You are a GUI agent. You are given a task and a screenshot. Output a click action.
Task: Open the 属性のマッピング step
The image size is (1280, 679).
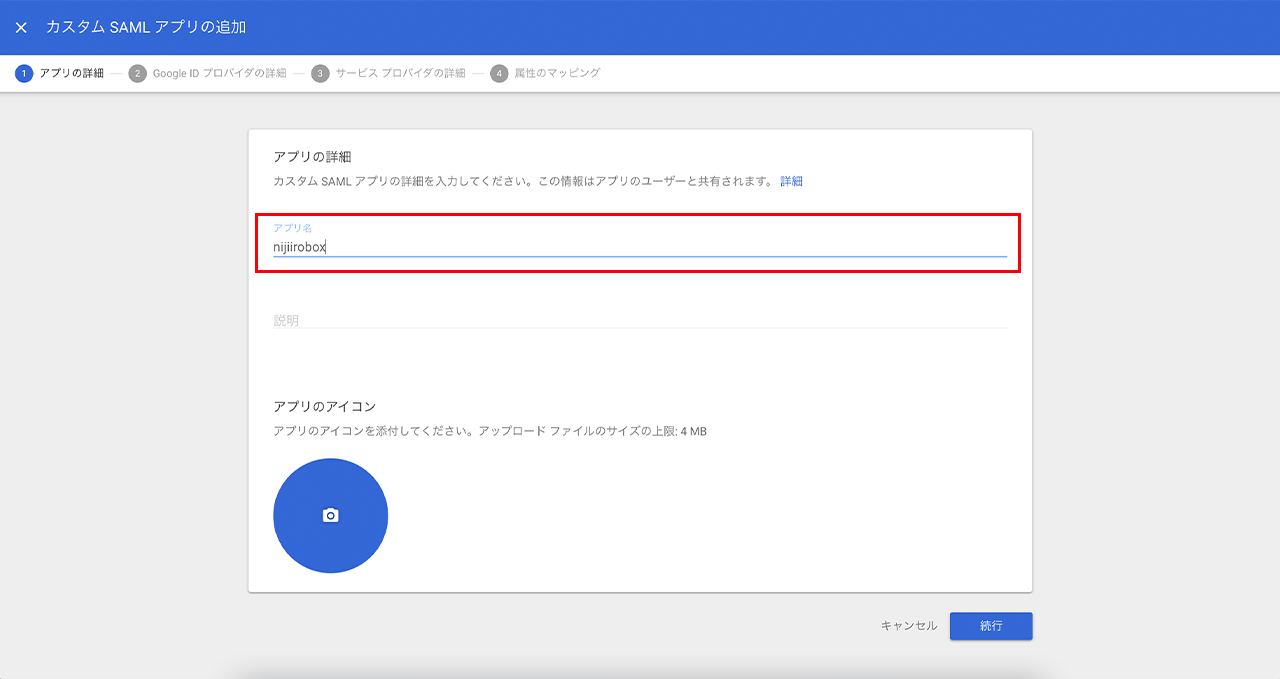pyautogui.click(x=557, y=73)
